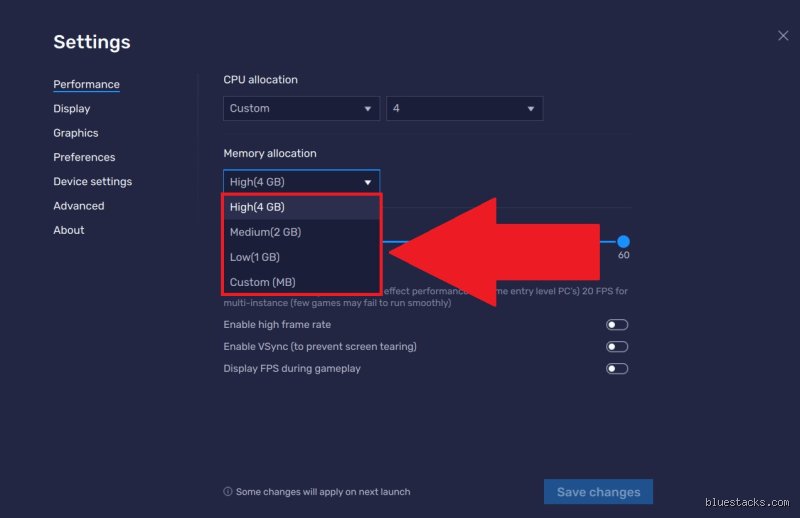This screenshot has width=800, height=518.
Task: Expand the CPU cores dropdown showing 4
Action: click(x=464, y=109)
